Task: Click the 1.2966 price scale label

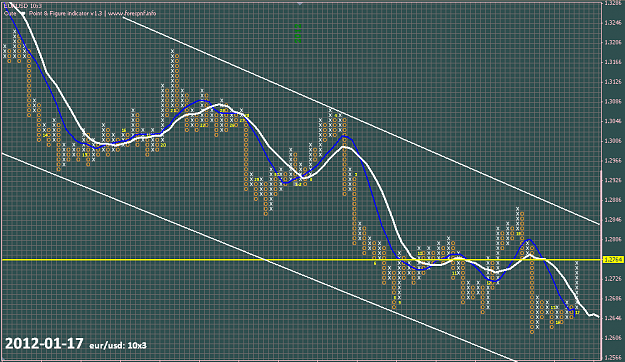Action: click(613, 161)
